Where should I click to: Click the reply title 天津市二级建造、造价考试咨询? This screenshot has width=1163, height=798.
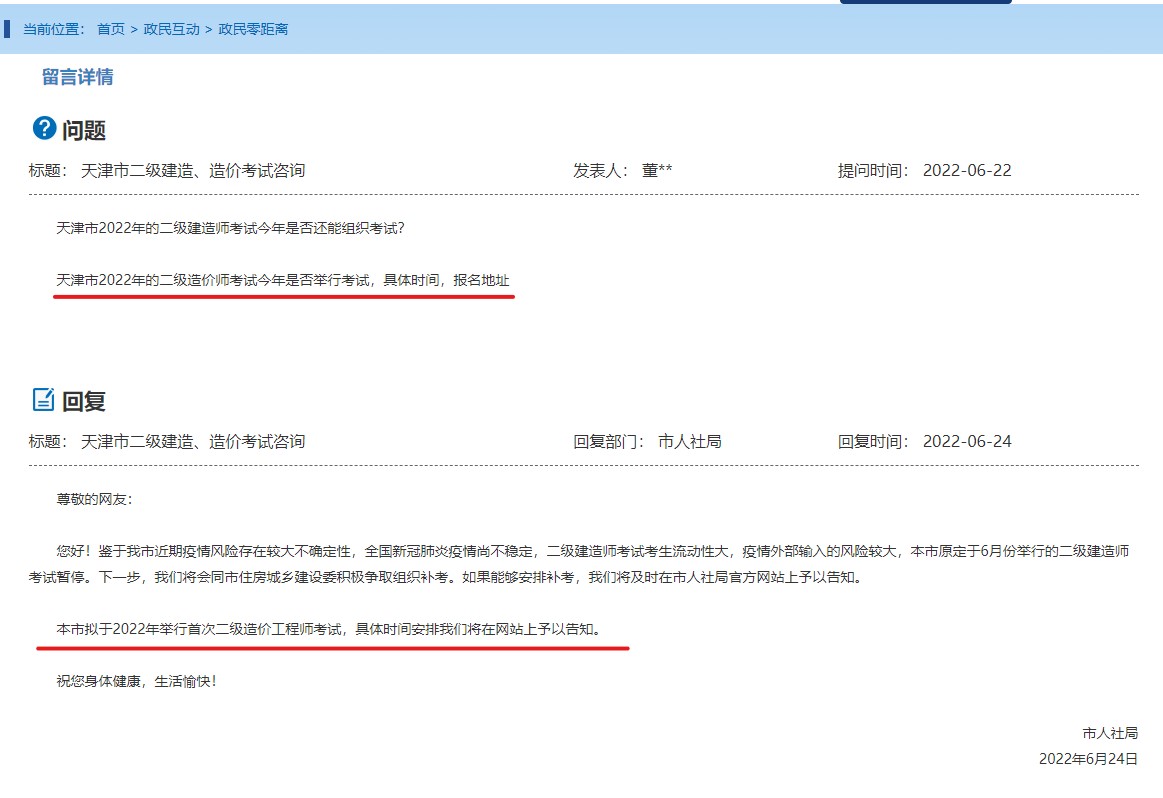(x=195, y=440)
